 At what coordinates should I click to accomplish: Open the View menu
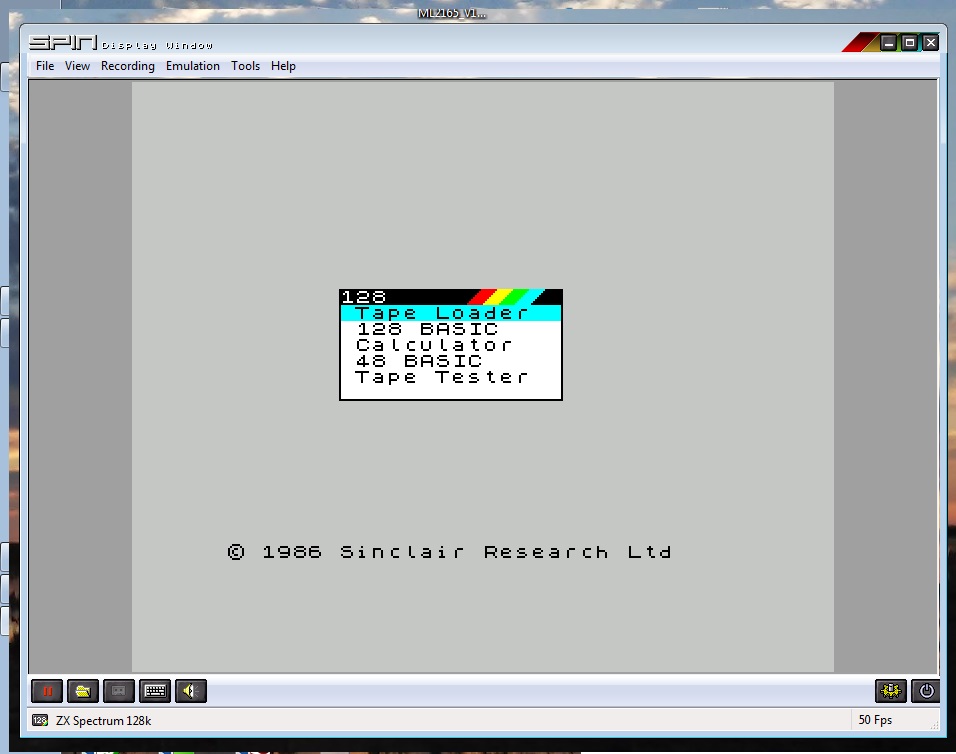click(77, 66)
